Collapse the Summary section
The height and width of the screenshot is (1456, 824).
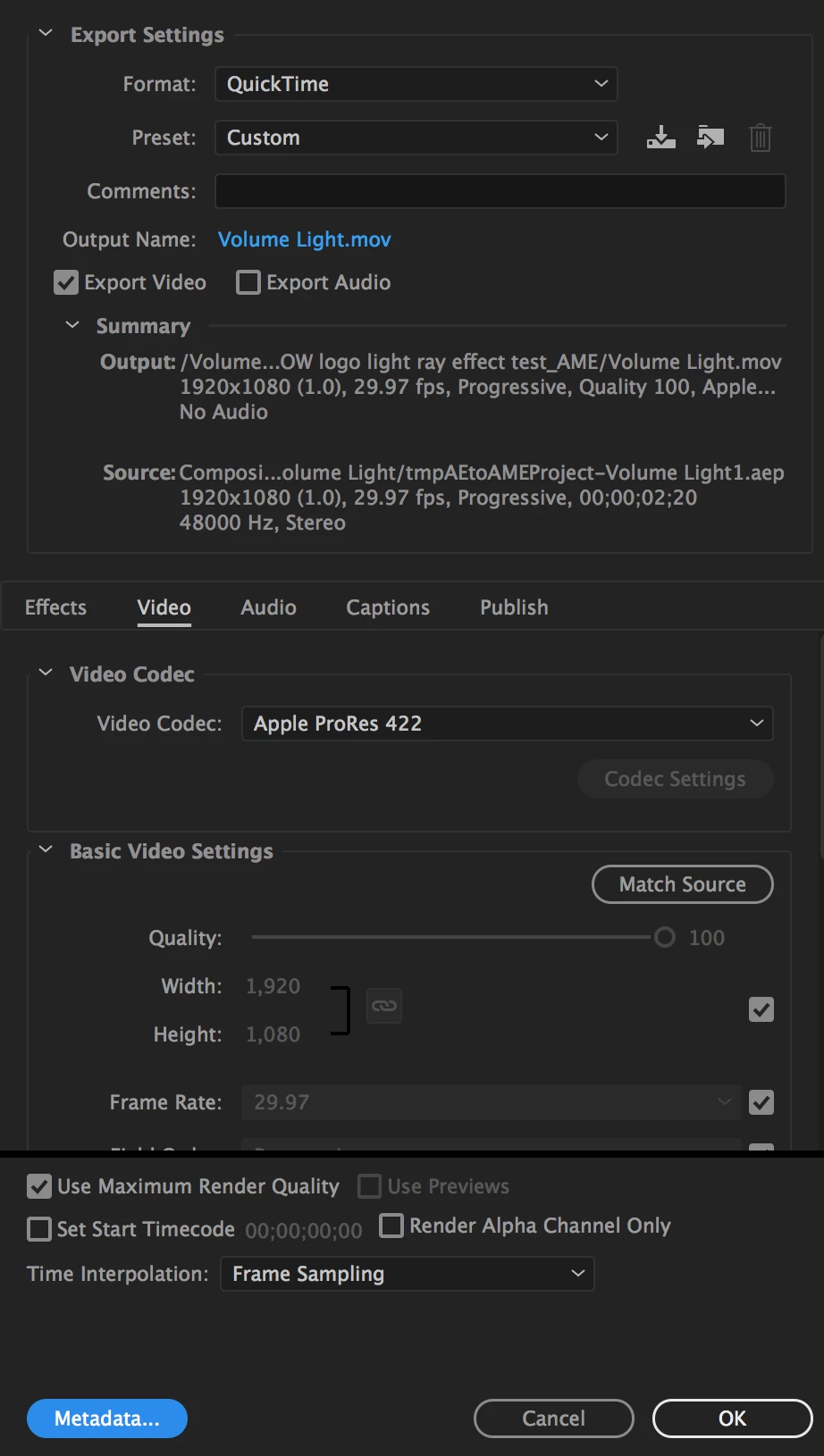(72, 324)
